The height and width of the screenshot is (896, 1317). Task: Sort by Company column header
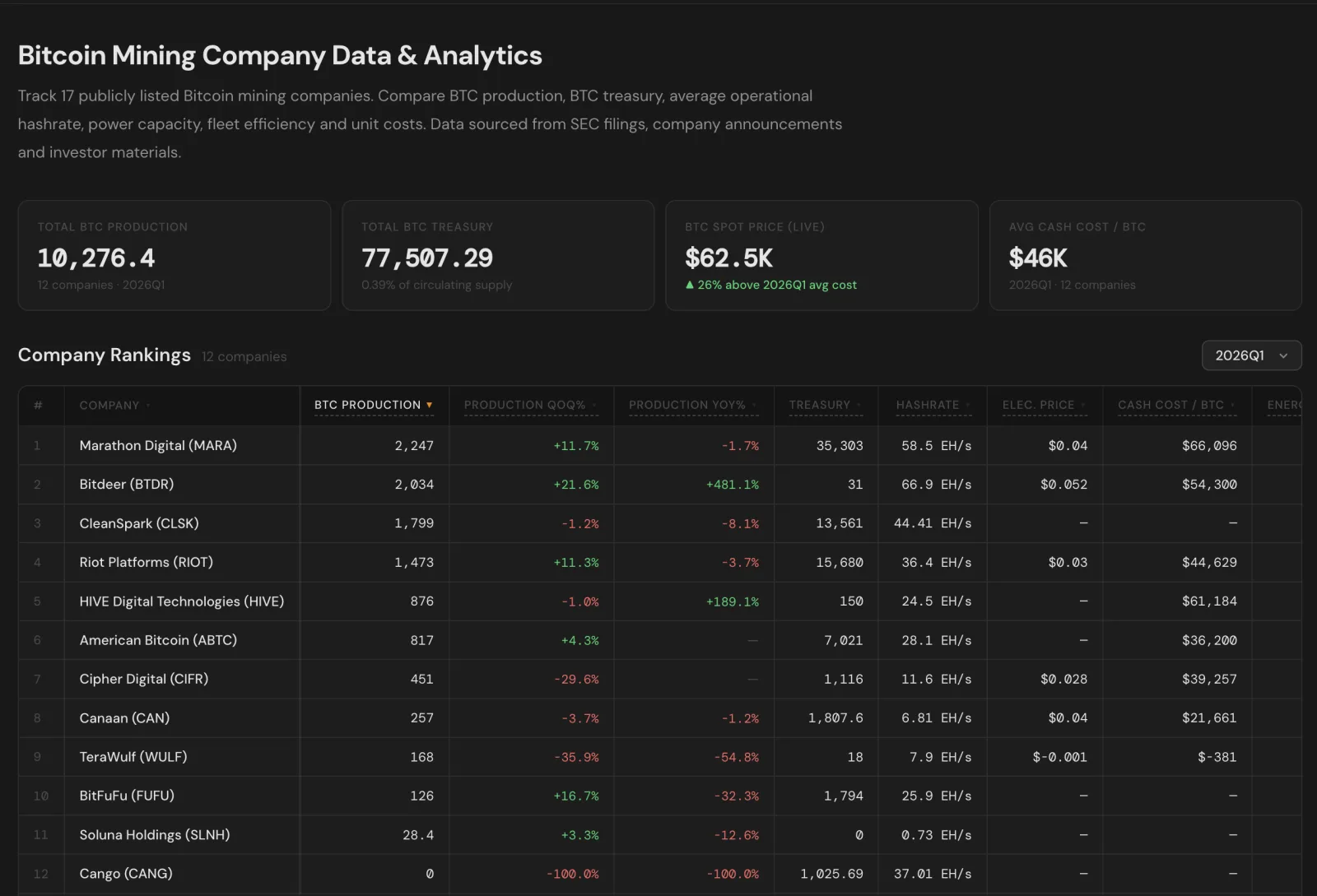[115, 406]
